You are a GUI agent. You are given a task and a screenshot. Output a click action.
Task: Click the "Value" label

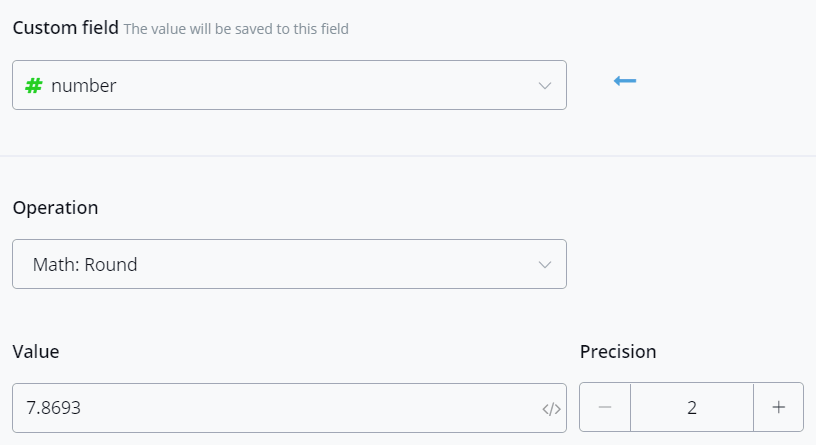coord(36,351)
